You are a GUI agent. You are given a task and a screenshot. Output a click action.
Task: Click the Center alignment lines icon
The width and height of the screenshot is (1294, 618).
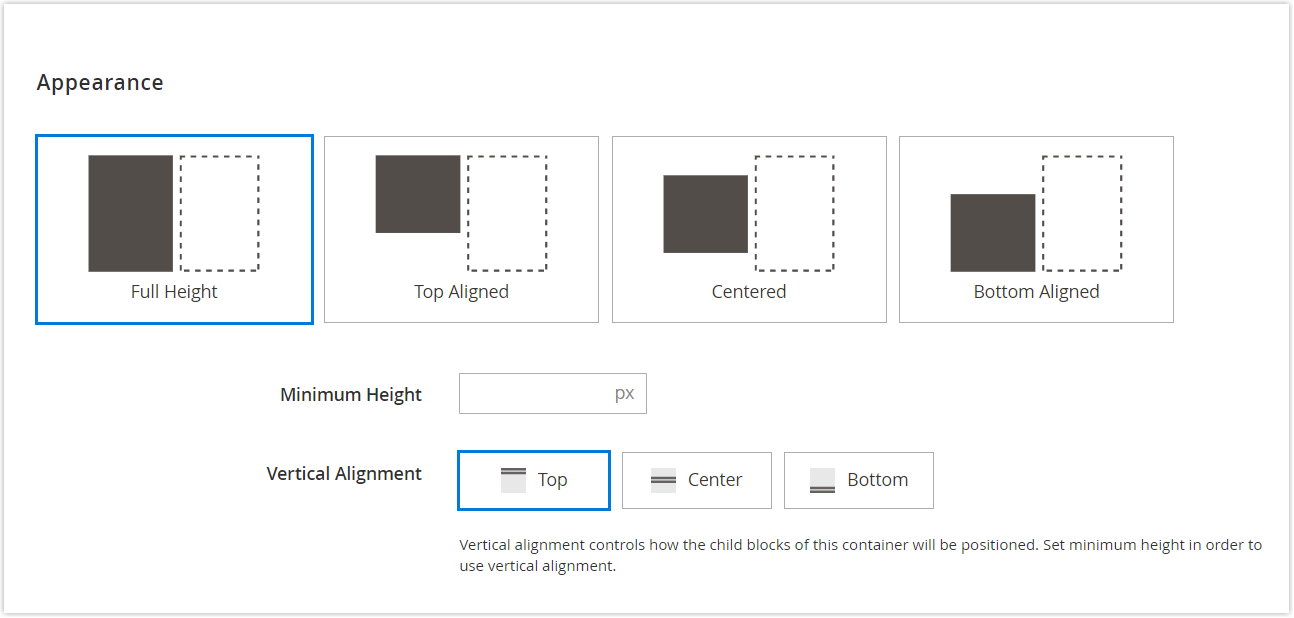point(664,480)
